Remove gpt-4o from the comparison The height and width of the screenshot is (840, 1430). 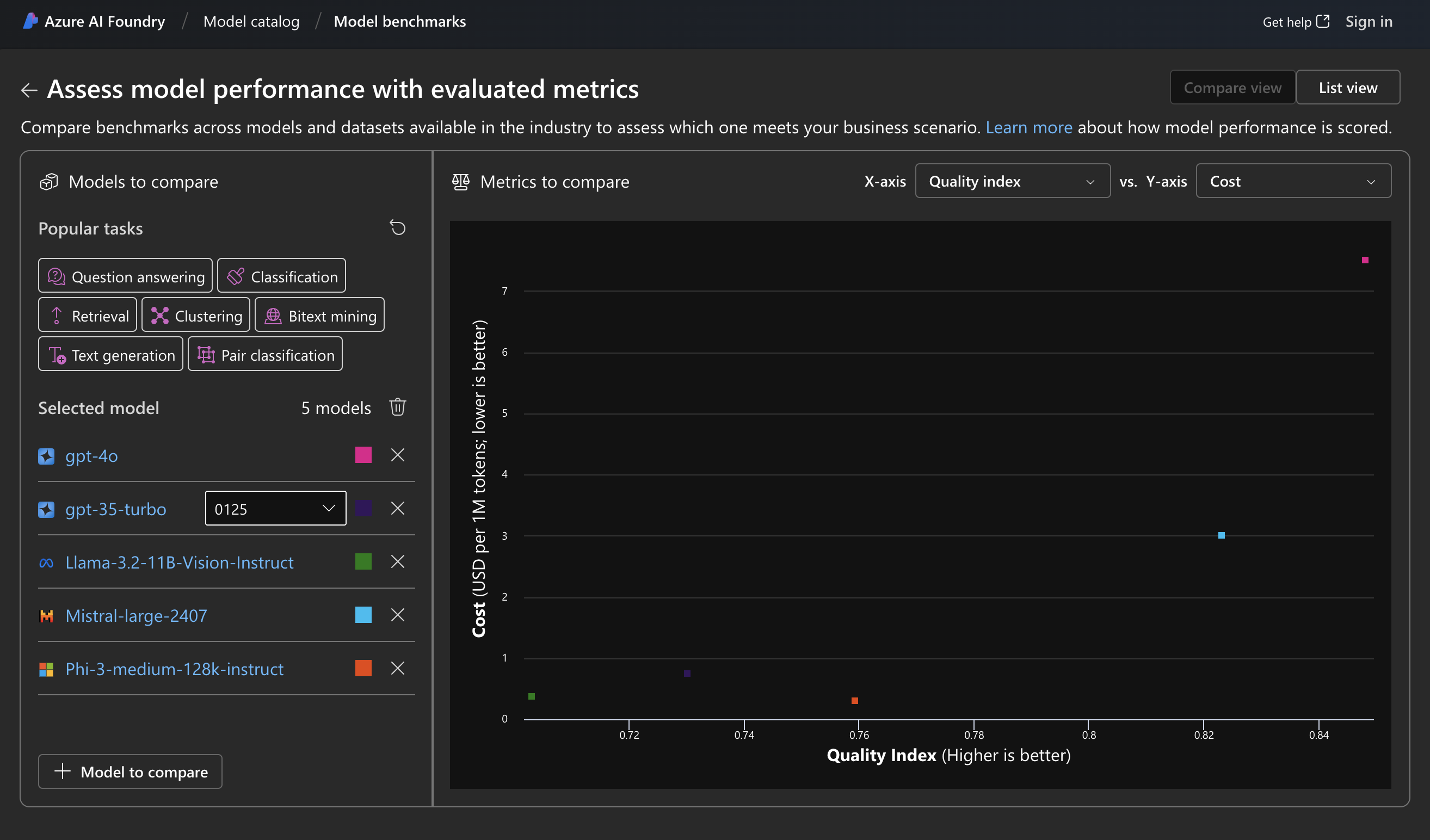[x=397, y=455]
